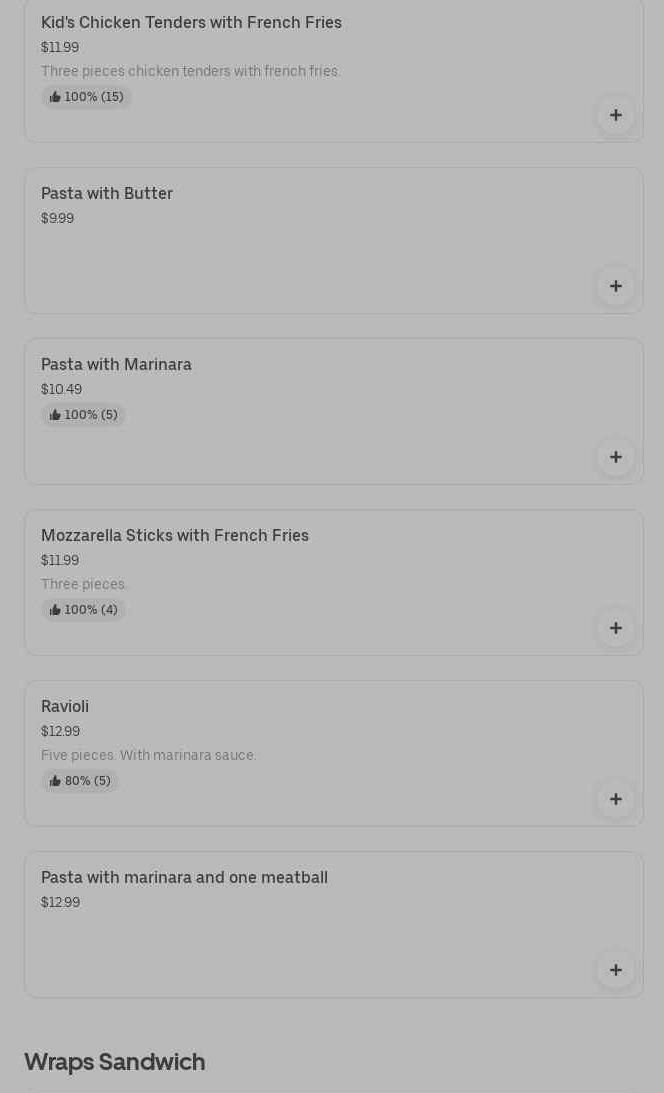Screen dimensions: 664x1093
Task: Open Mozzarella Sticks with French Fries details
Action: click(175, 535)
